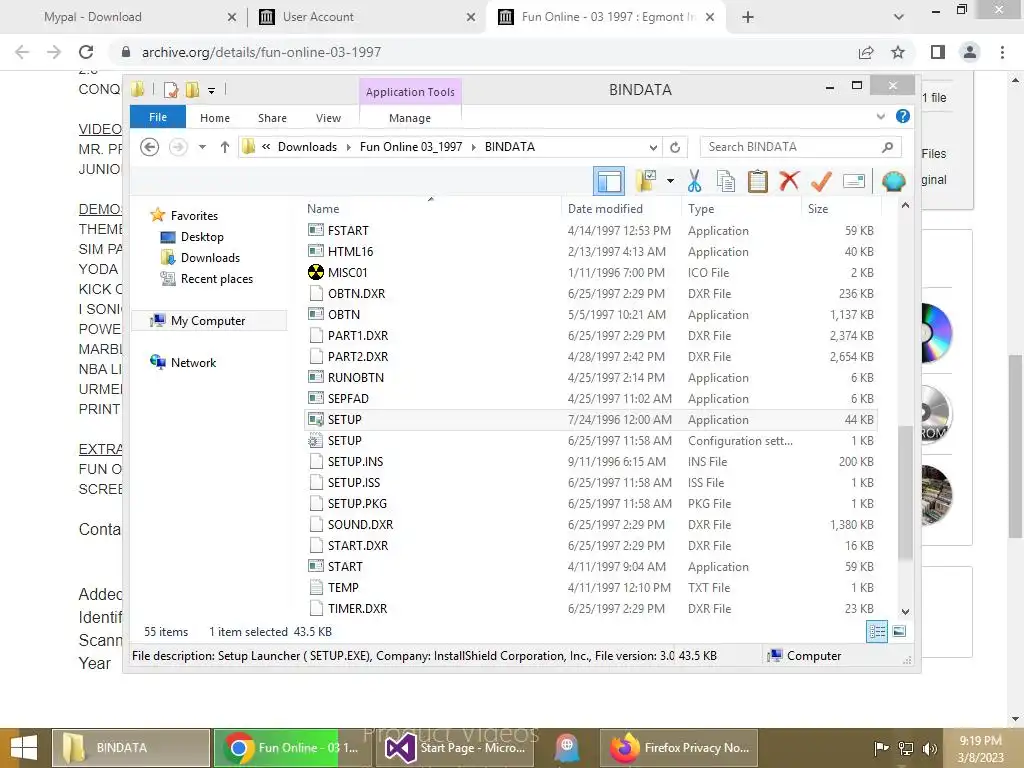The height and width of the screenshot is (768, 1024).
Task: Click the Classic Shell settings icon
Action: click(893, 181)
